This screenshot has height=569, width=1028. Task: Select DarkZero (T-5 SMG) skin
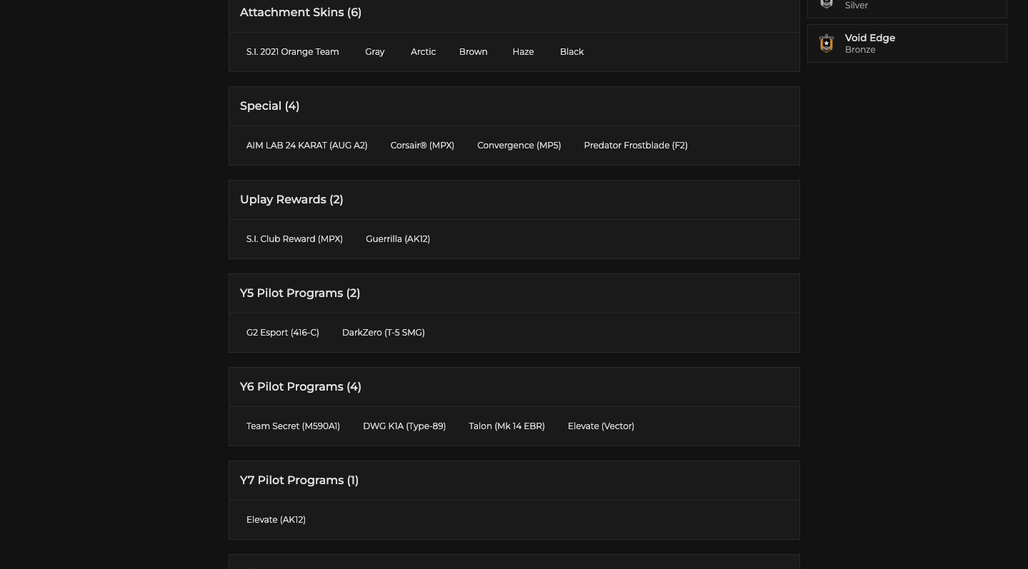[383, 333]
